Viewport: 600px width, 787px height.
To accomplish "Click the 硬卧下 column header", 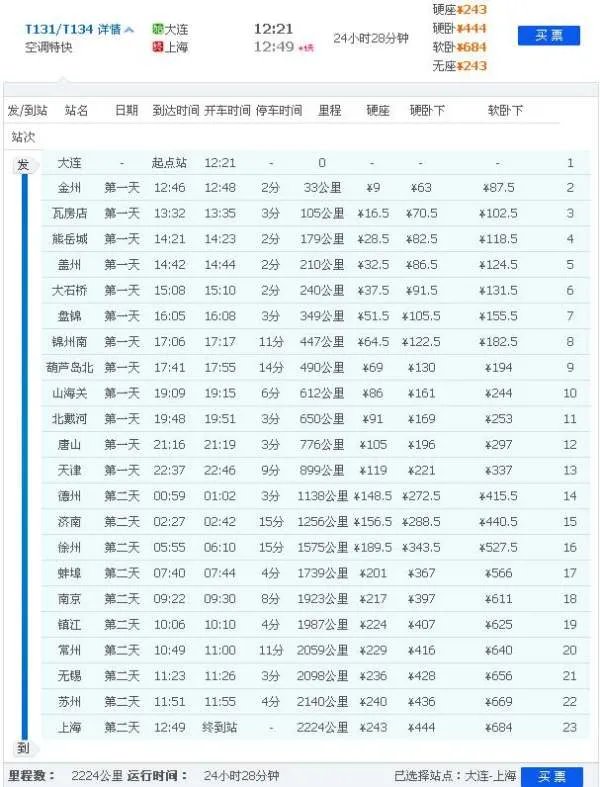I will pyautogui.click(x=427, y=110).
